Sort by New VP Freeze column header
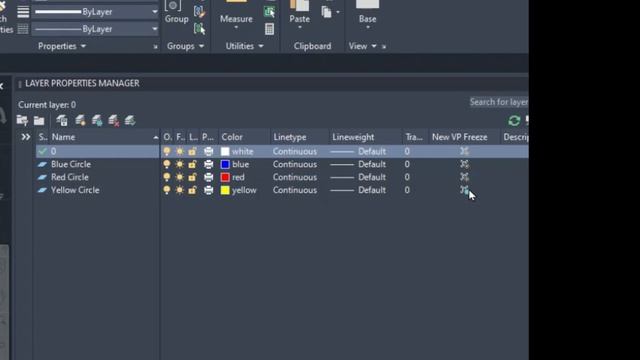 pos(464,137)
